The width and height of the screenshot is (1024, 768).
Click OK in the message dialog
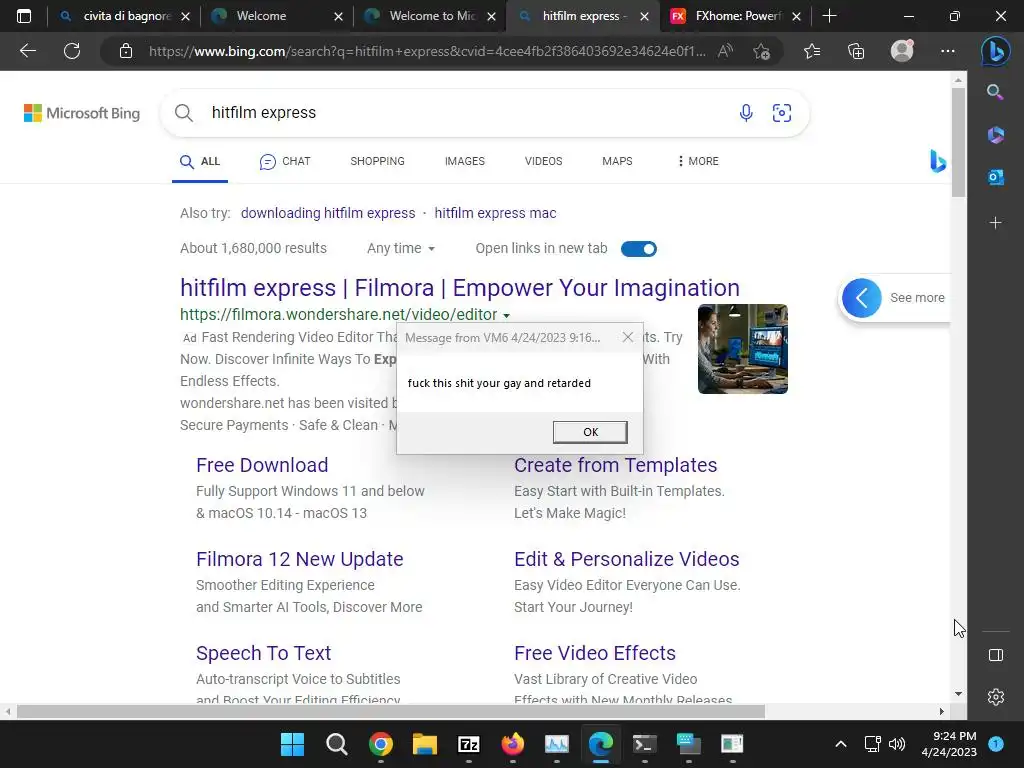tap(590, 432)
